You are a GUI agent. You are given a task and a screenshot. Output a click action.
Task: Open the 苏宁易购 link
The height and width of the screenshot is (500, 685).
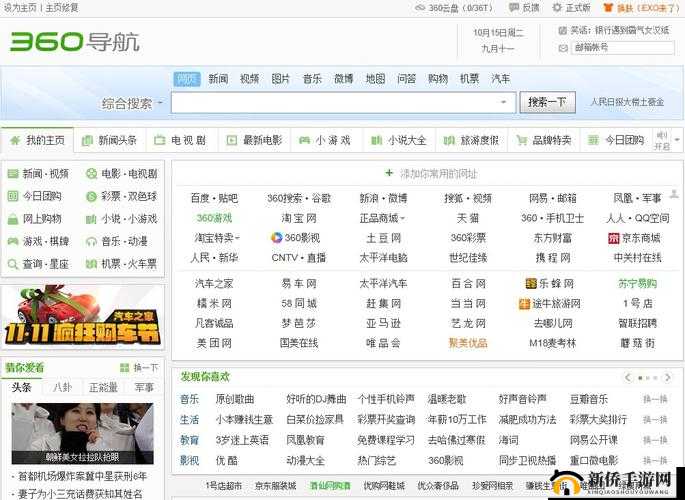point(637,283)
